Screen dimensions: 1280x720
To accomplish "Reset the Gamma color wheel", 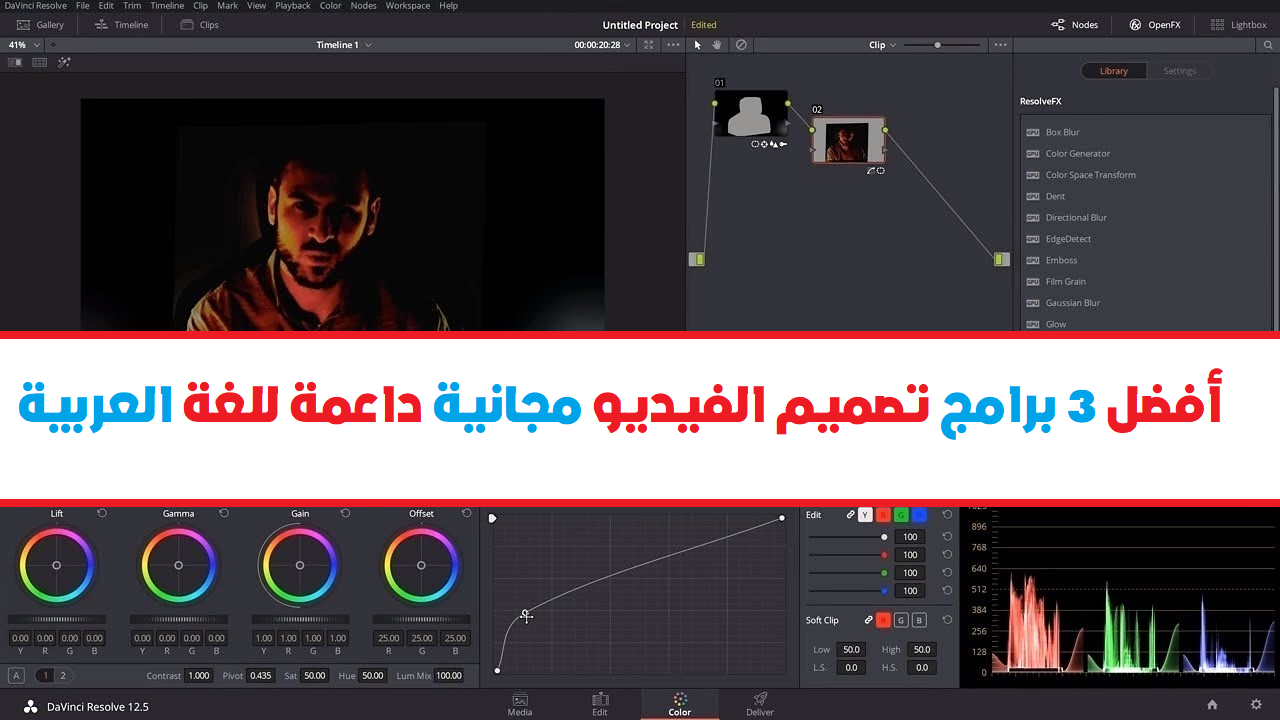I will tap(224, 513).
